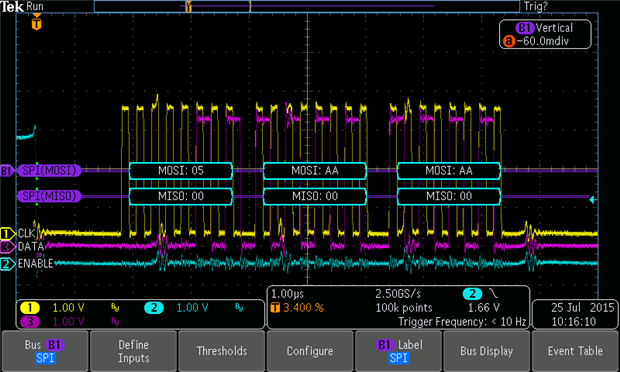Screen dimensions: 620x372
Task: Click the record view bar at top
Action: [307, 6]
